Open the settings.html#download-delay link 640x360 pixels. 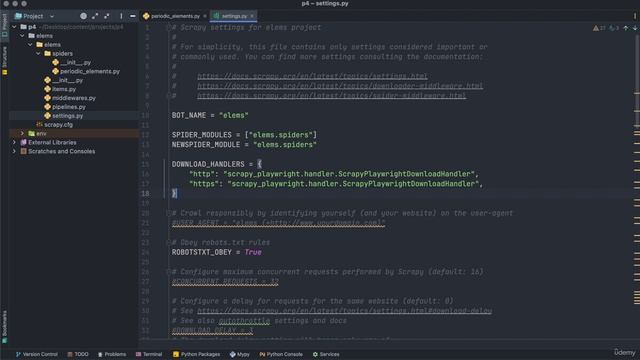pyautogui.click(x=344, y=311)
